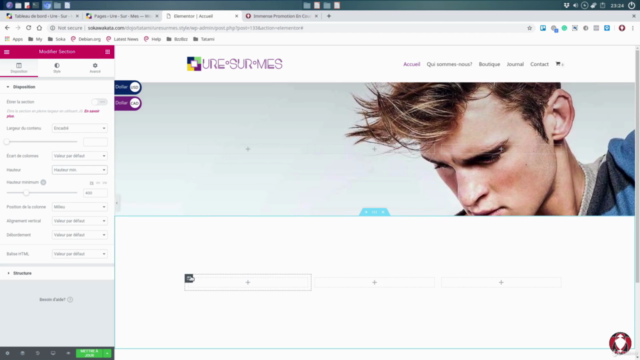
Task: Switch to Pages - Ure - Sur - Mes browser tab
Action: (122, 16)
